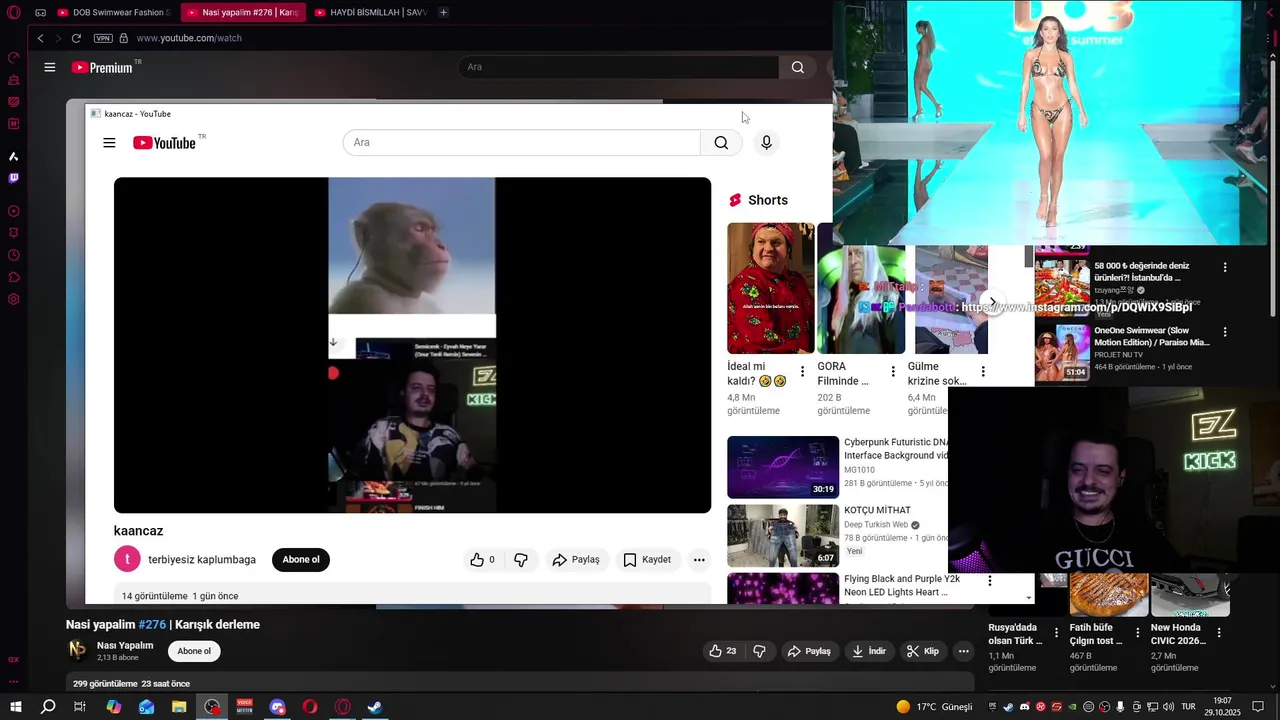Save the kaancaz video with Kaydet

pos(647,560)
